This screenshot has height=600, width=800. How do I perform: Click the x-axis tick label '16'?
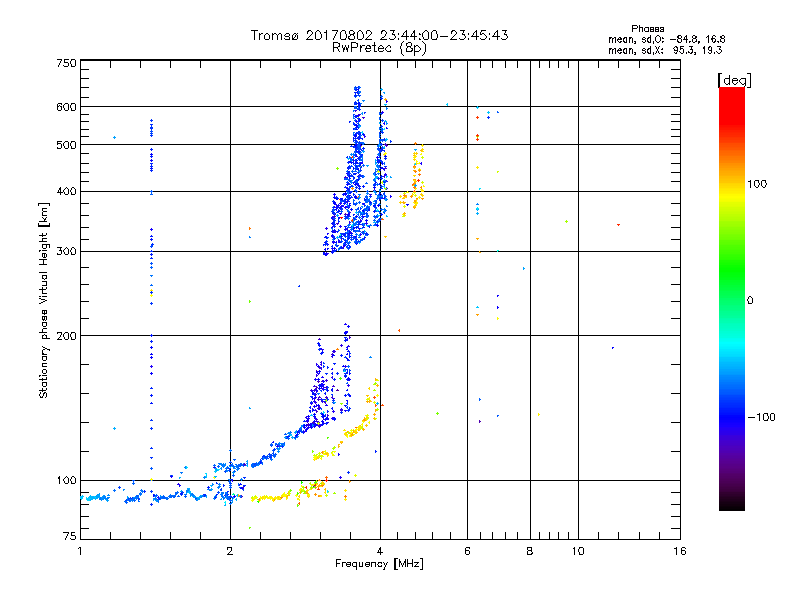pyautogui.click(x=680, y=551)
